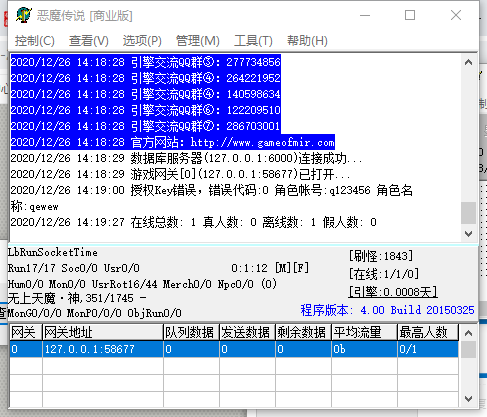Click the 网关地址 column header

click(103, 332)
